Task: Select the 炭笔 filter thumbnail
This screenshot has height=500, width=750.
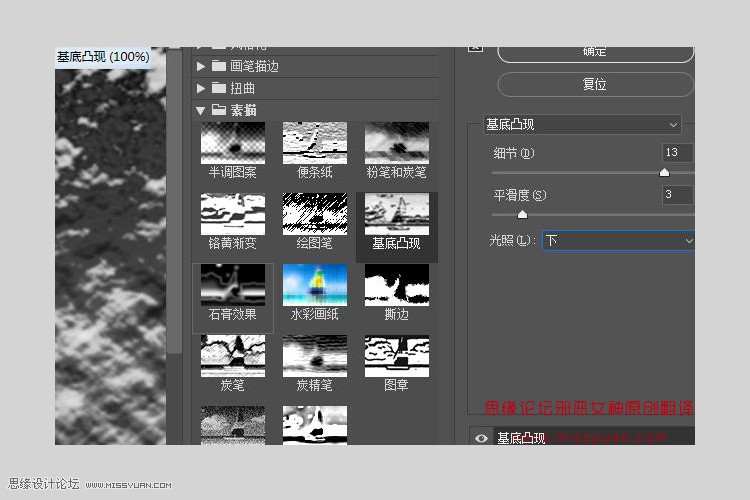Action: [x=233, y=356]
